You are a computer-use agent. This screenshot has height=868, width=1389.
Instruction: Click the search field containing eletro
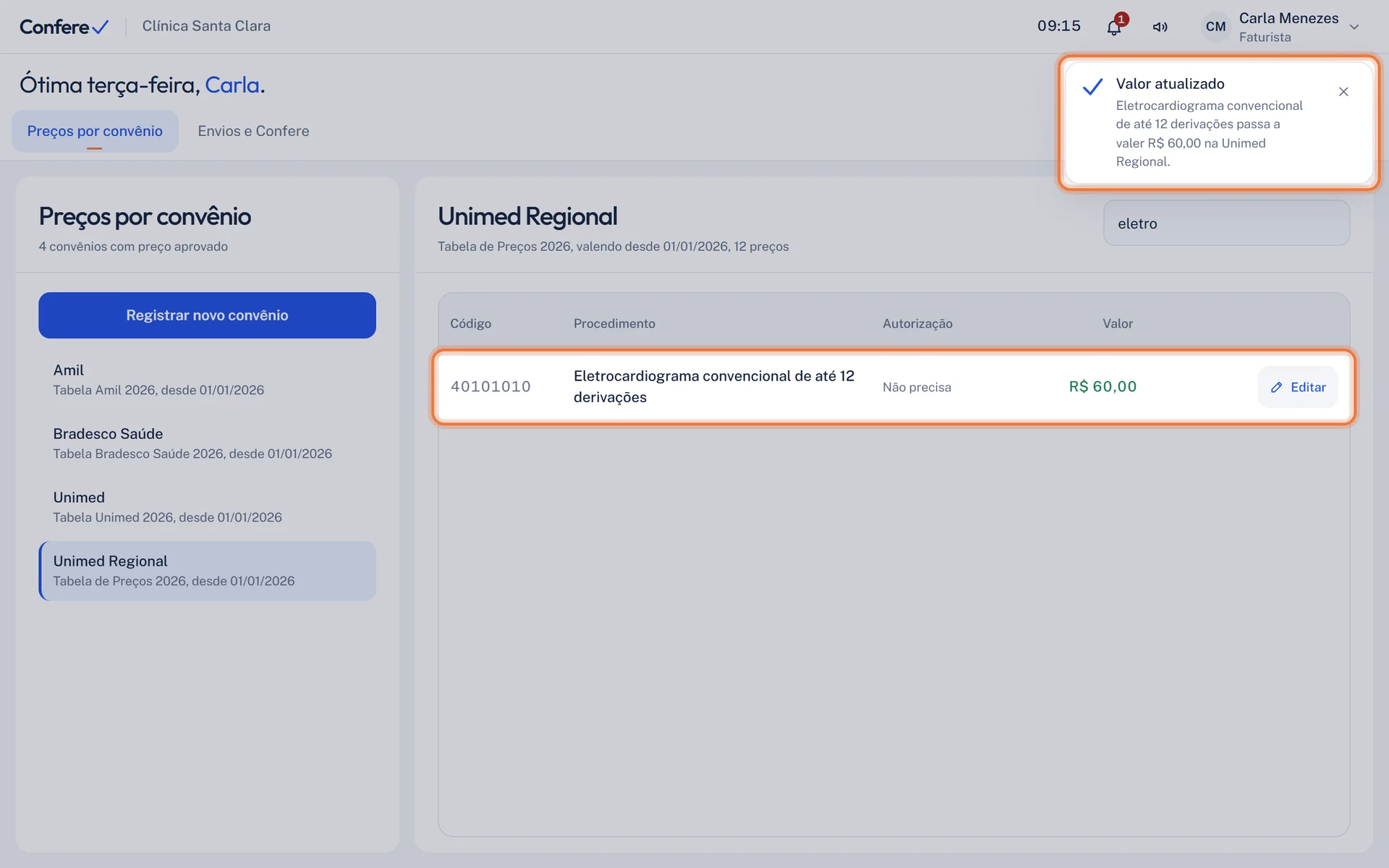pyautogui.click(x=1226, y=224)
